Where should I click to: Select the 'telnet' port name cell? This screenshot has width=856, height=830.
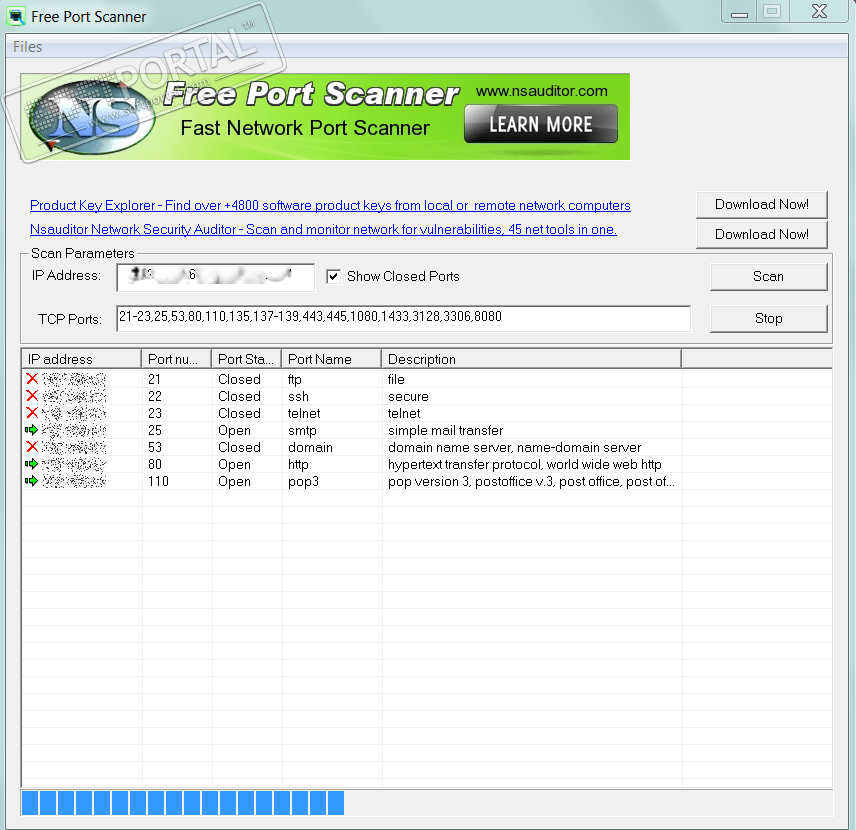tap(304, 413)
